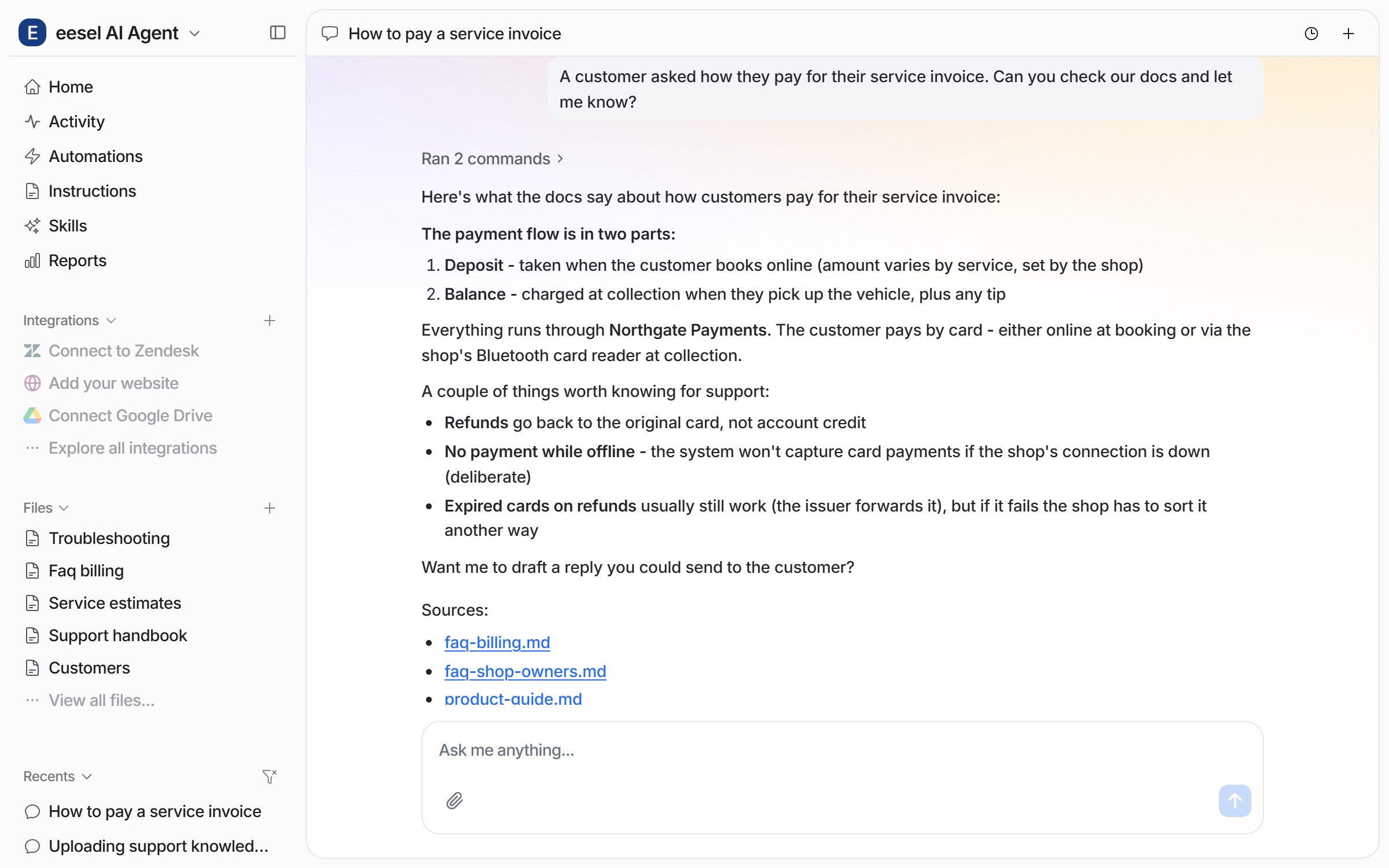Open chat history clock icon

tap(1311, 34)
